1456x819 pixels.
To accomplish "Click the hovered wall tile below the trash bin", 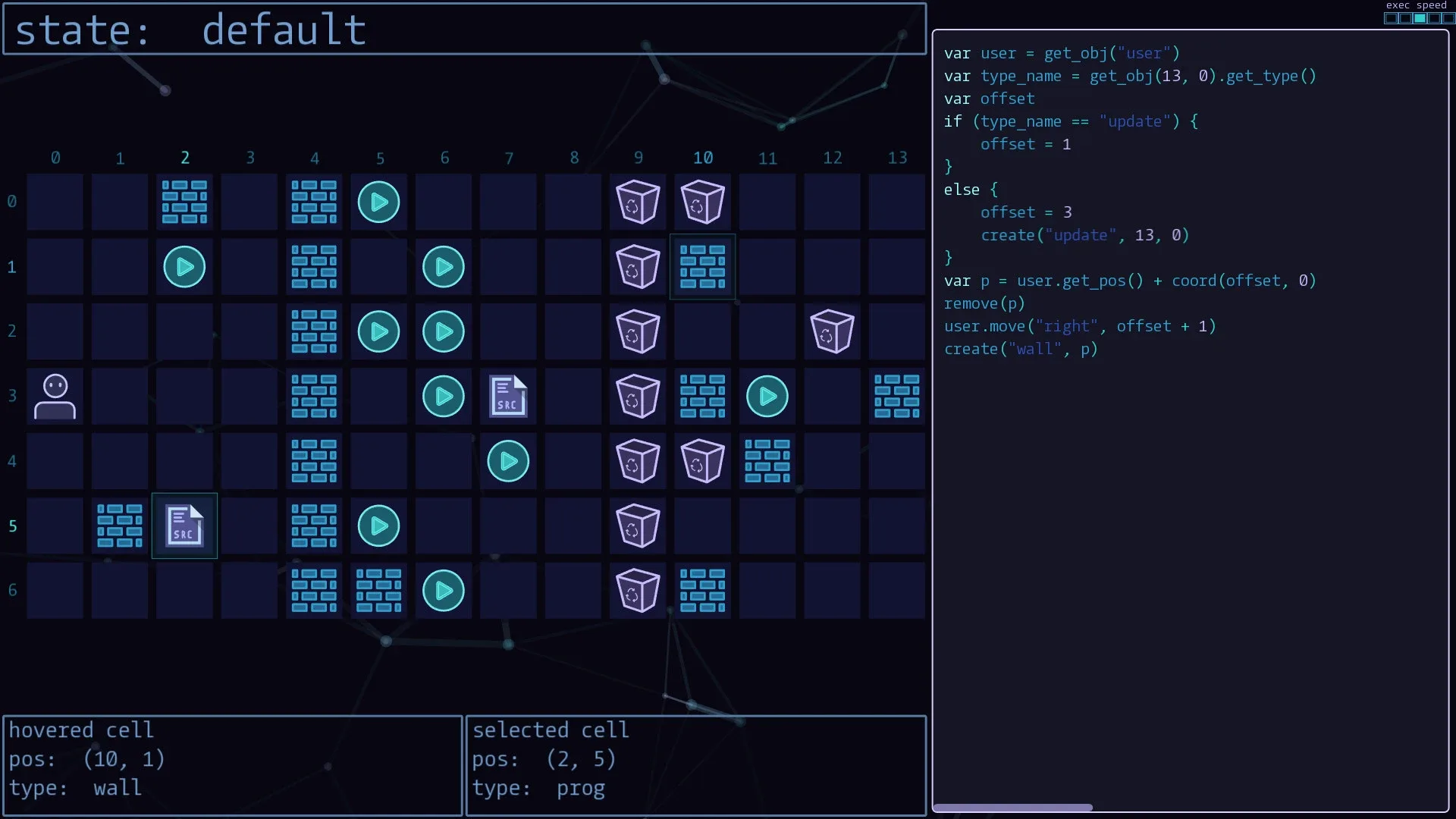I will [x=702, y=267].
